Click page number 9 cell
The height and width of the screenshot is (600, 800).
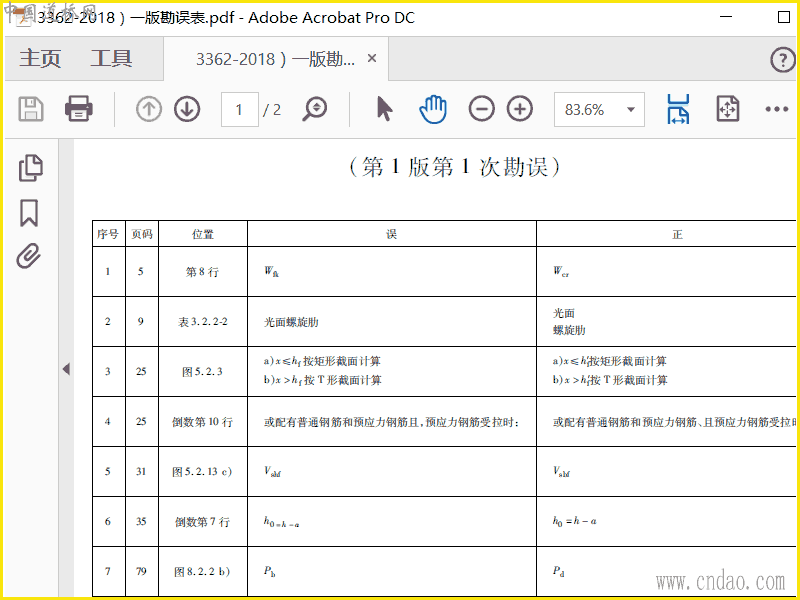pos(141,321)
